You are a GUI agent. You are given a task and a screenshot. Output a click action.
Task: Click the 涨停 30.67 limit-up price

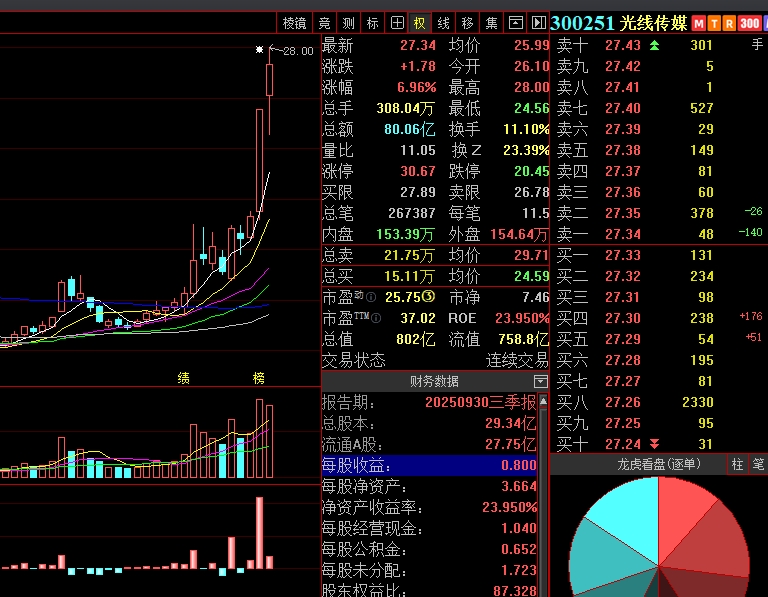pyautogui.click(x=418, y=171)
